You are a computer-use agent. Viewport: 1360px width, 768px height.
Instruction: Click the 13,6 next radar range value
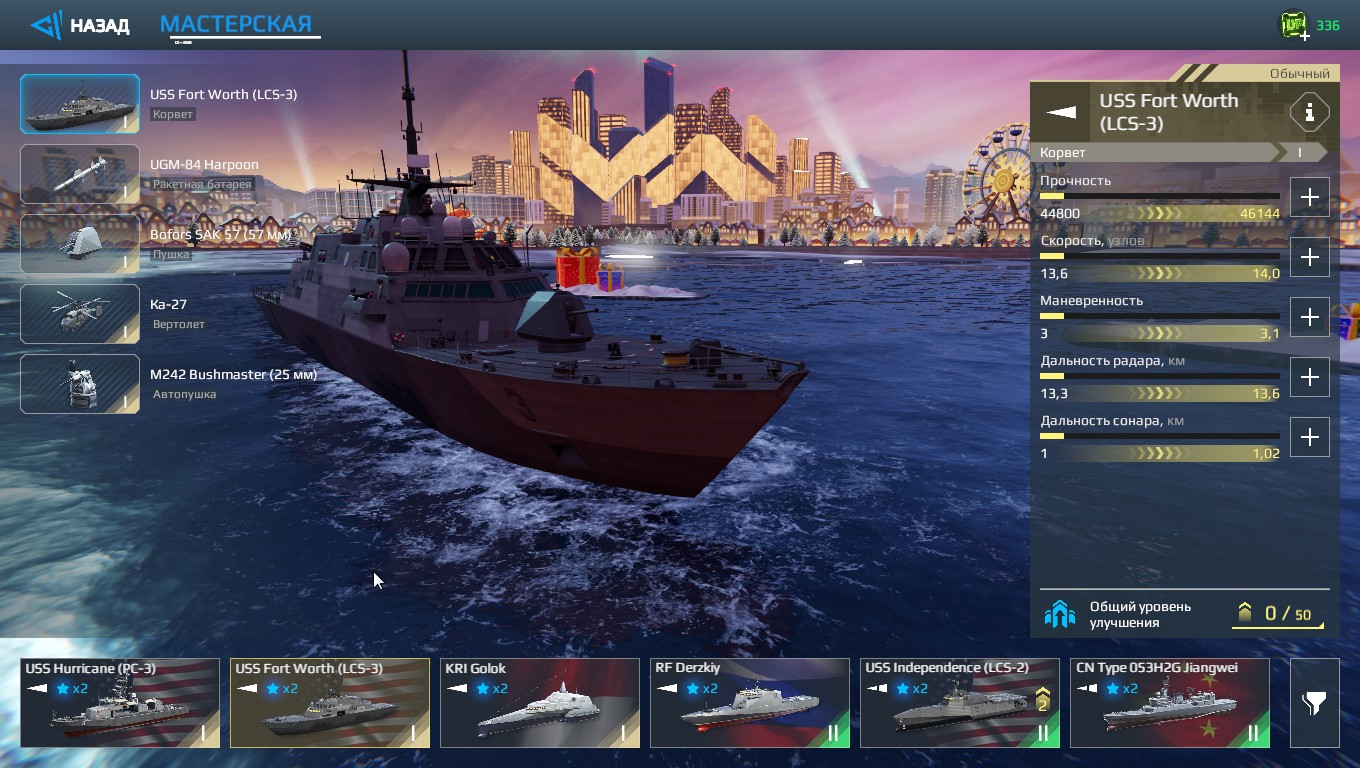pos(1266,394)
